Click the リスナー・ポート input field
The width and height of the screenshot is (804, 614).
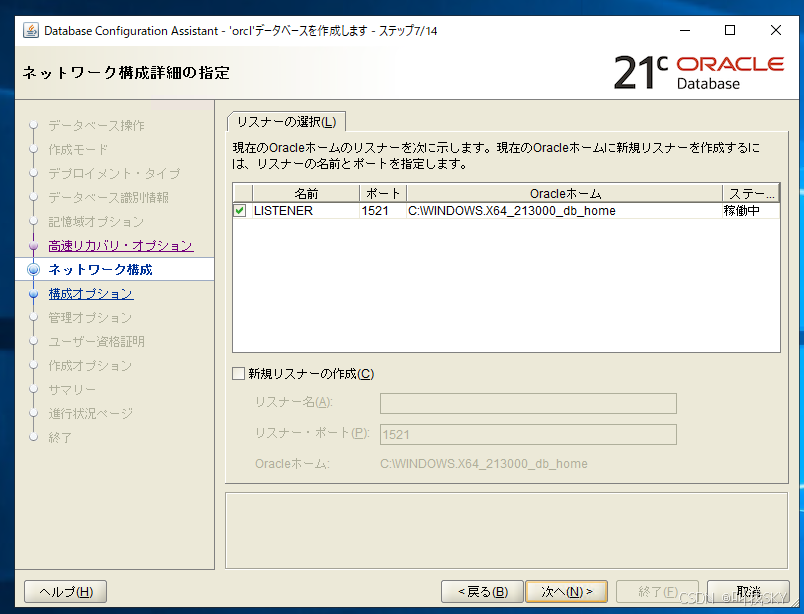[528, 434]
